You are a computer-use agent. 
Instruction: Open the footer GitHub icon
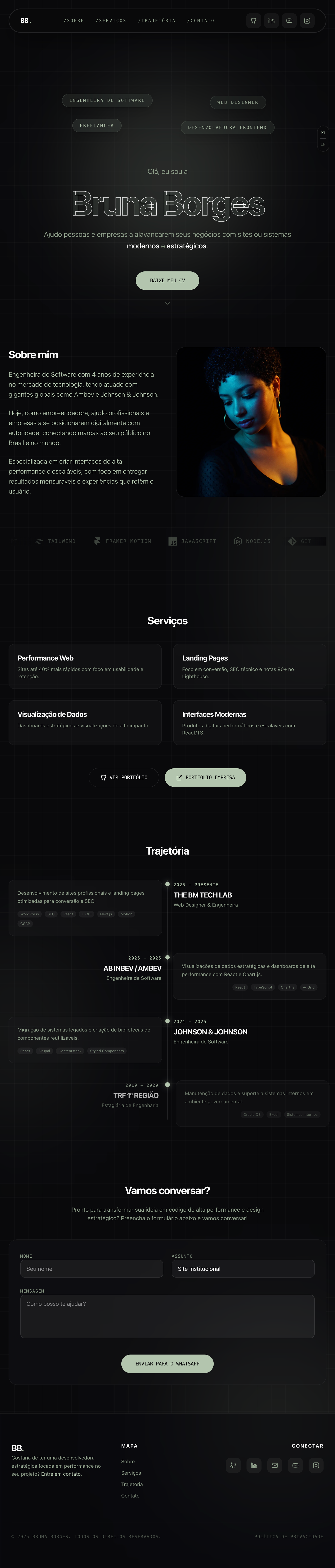pyautogui.click(x=233, y=1465)
